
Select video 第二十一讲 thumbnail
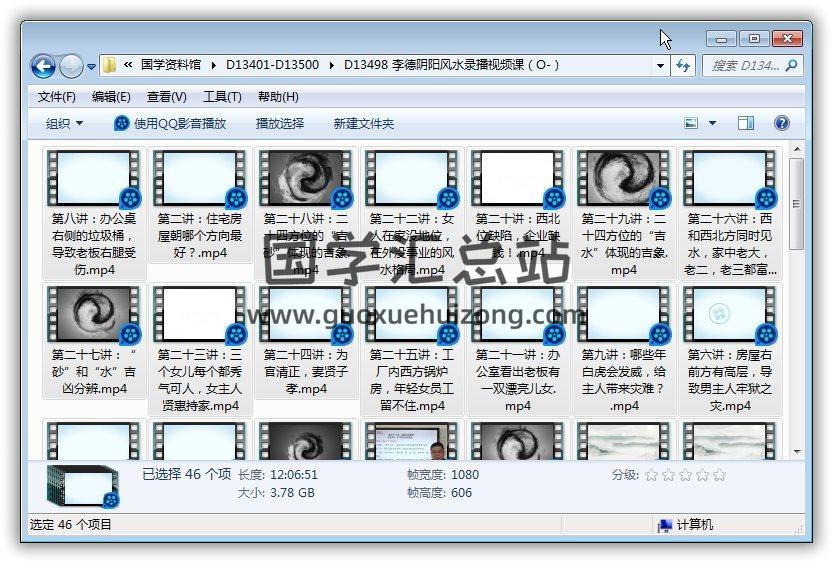pos(517,315)
